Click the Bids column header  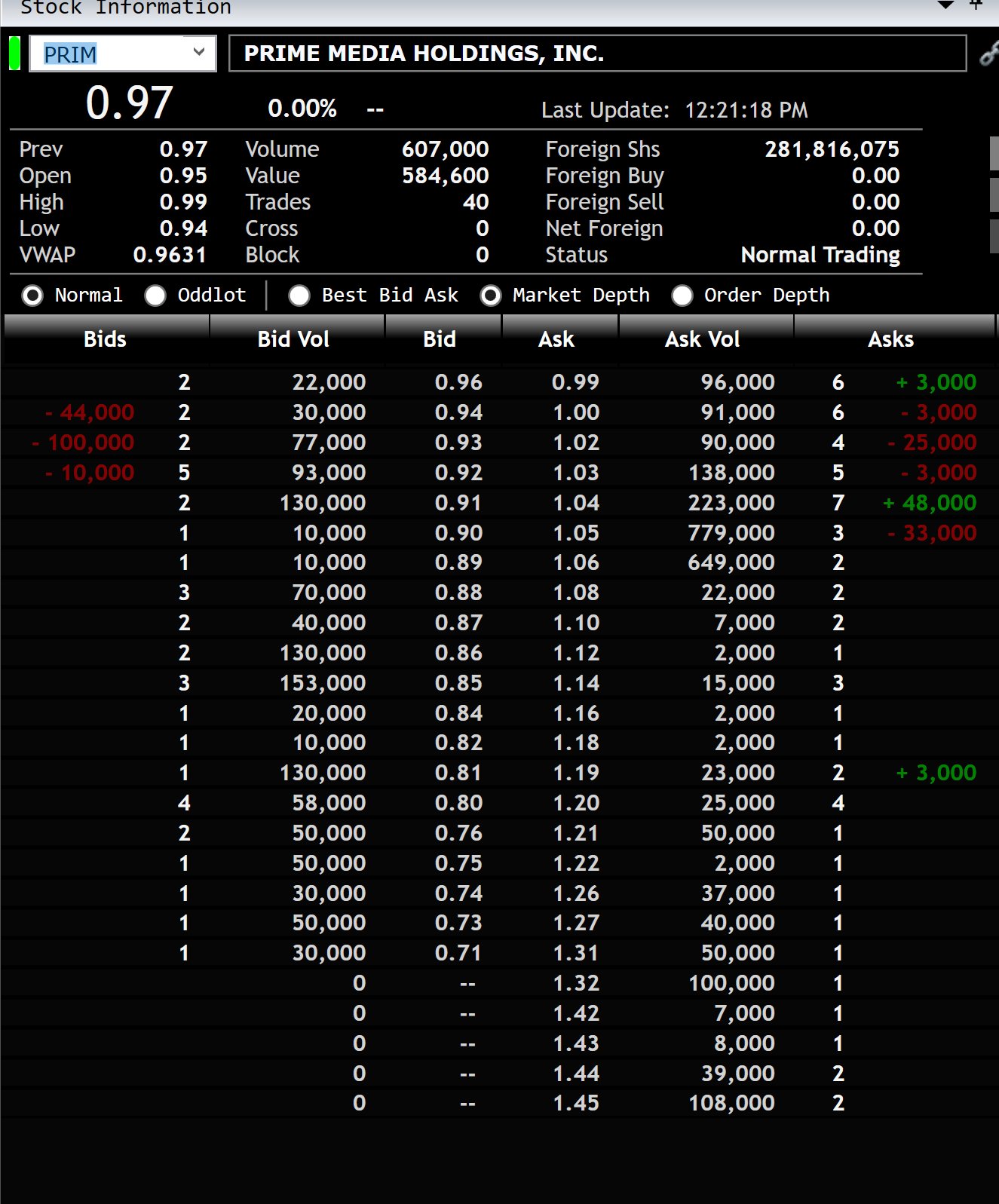point(106,339)
